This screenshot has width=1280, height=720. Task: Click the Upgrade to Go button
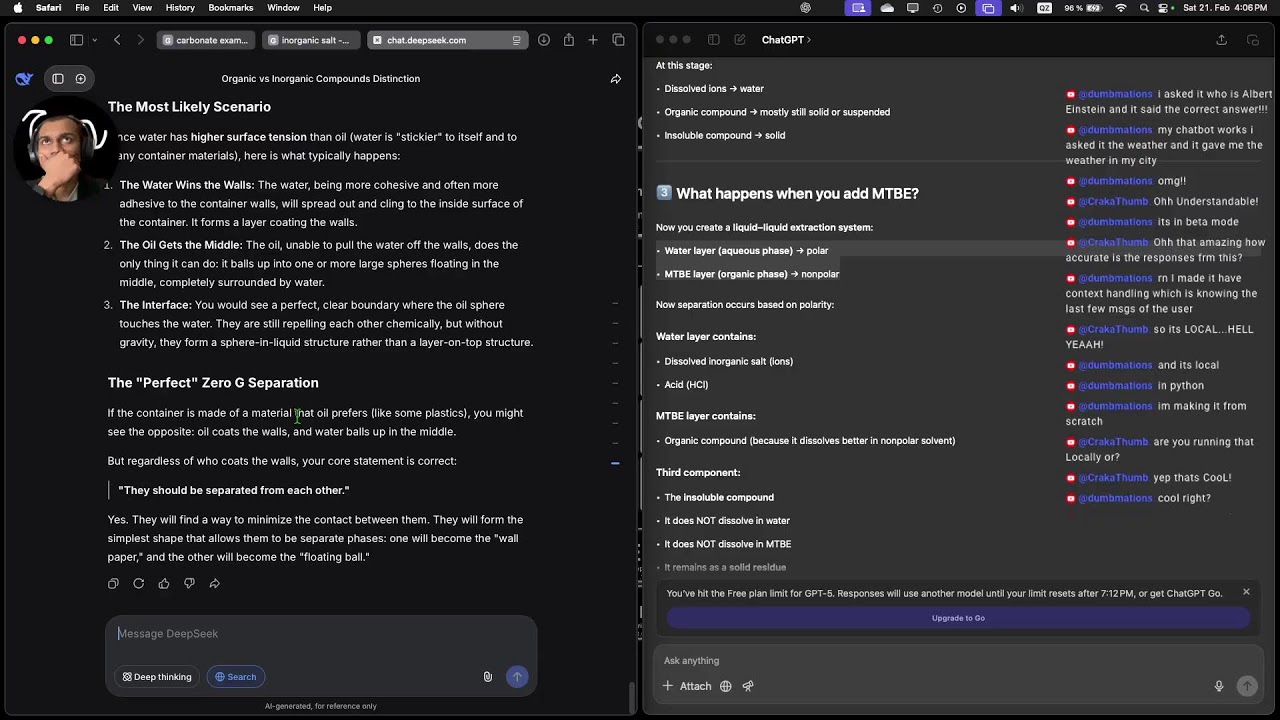pyautogui.click(x=958, y=618)
